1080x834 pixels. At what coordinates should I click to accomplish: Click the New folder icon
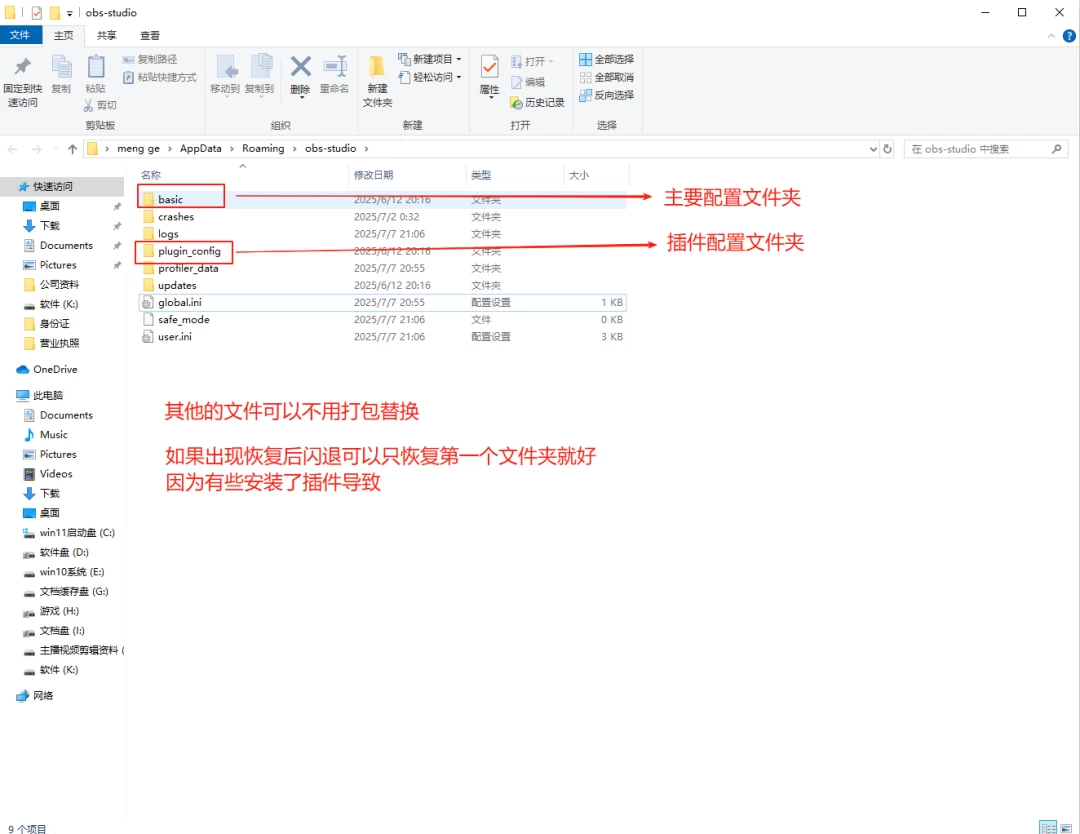[377, 66]
